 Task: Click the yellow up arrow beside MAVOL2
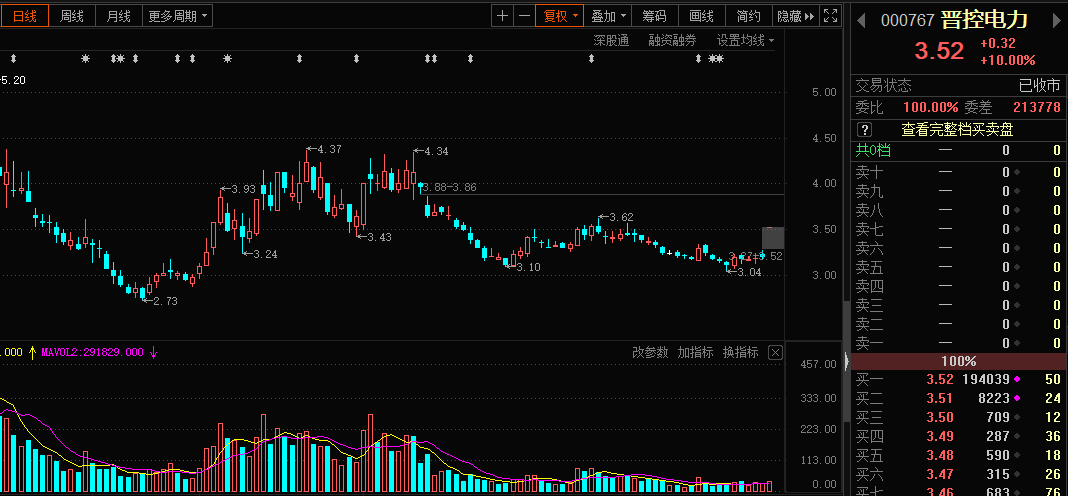coord(32,352)
